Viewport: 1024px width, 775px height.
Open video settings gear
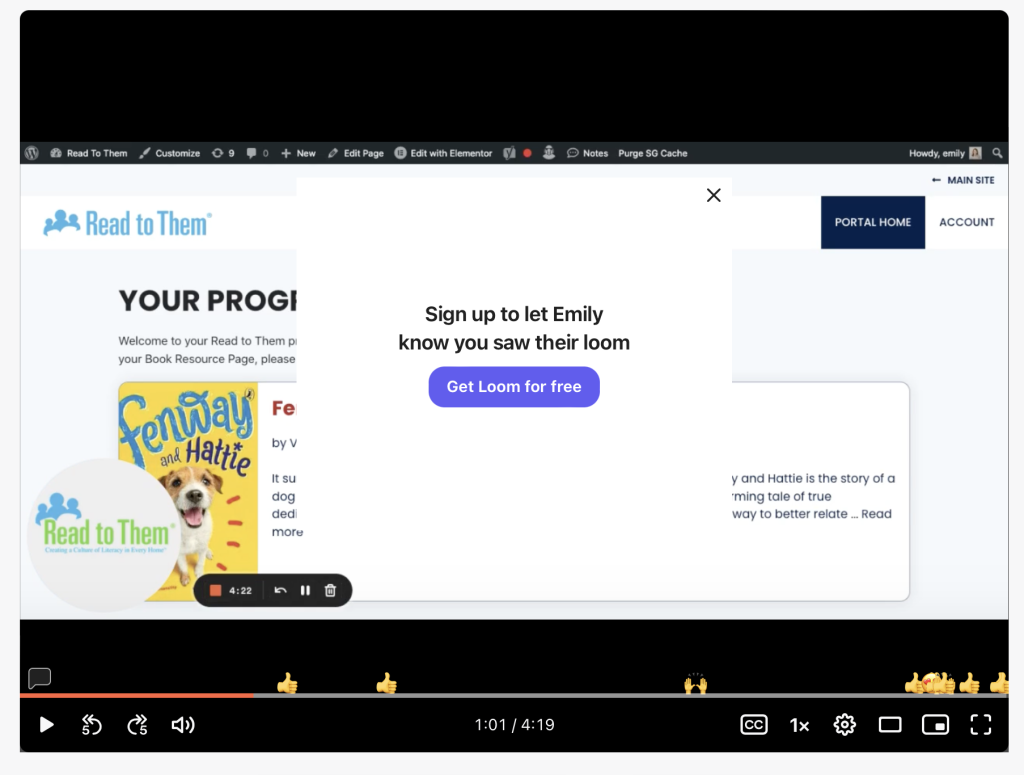(x=844, y=725)
